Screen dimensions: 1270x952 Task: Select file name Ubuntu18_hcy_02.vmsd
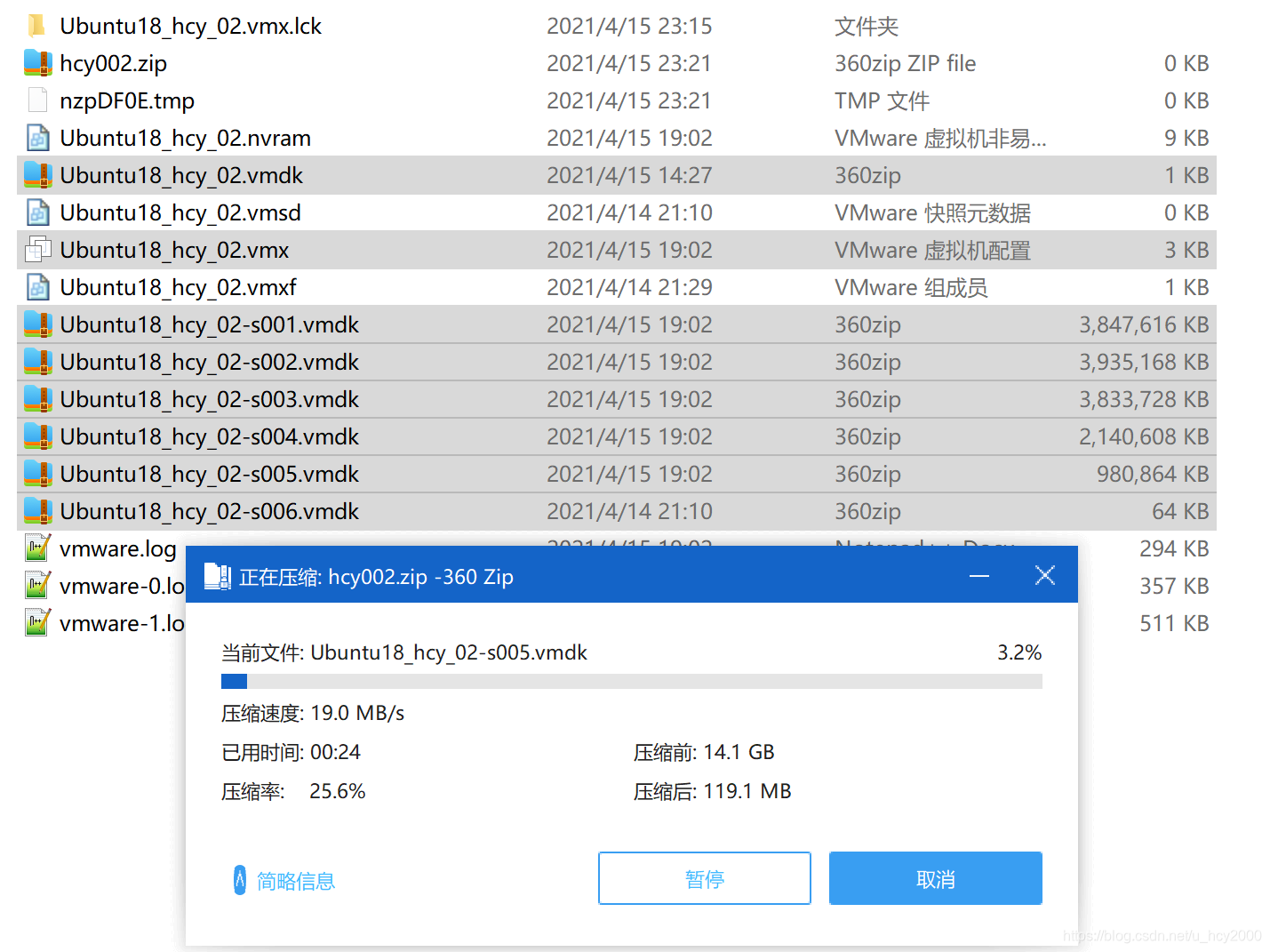point(180,213)
